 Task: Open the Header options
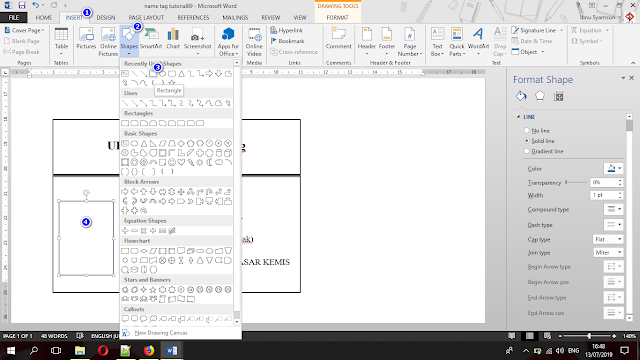point(367,42)
